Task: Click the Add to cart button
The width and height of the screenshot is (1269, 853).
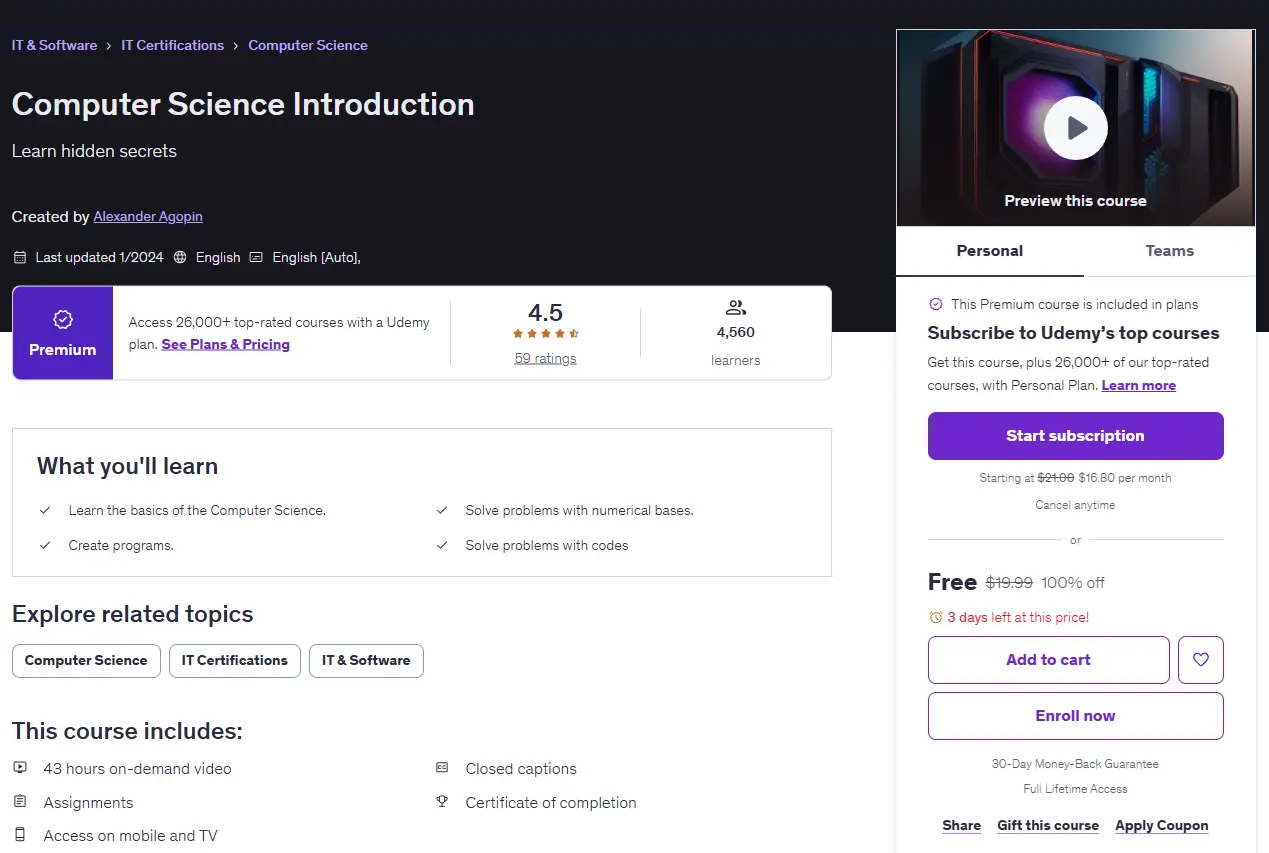Action: (x=1048, y=660)
